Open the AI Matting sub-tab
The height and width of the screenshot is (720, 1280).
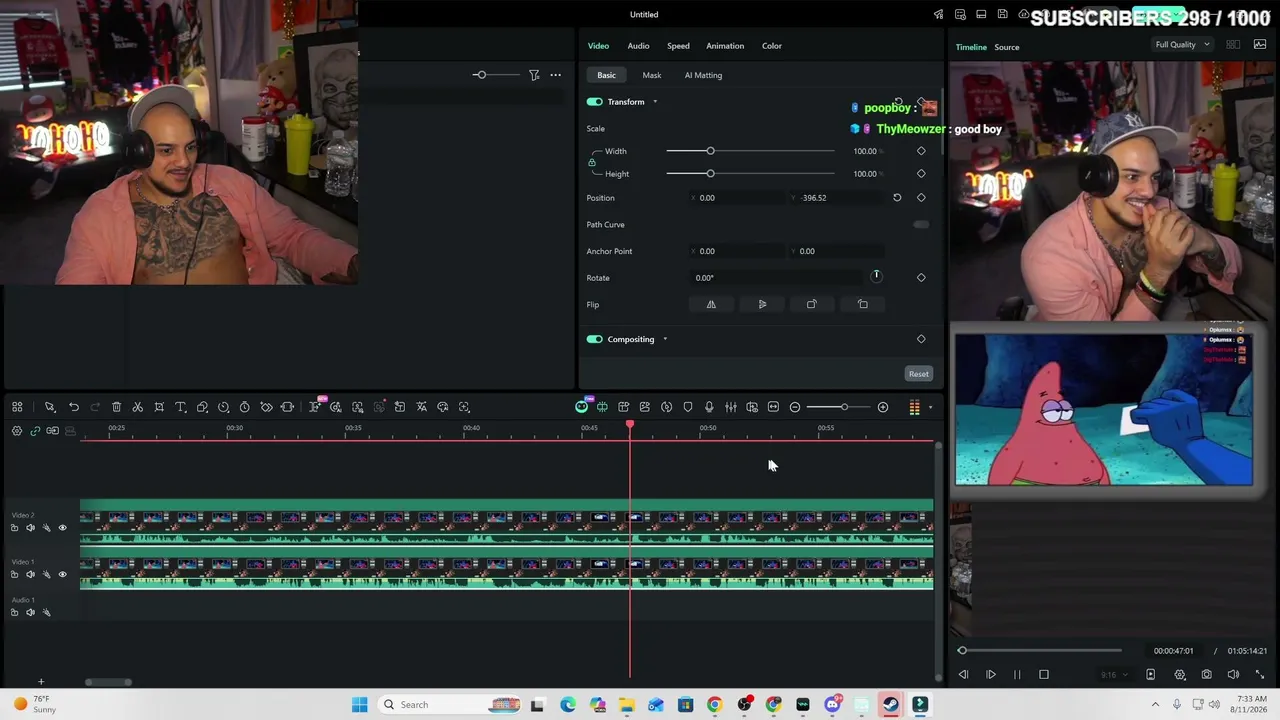coord(703,75)
